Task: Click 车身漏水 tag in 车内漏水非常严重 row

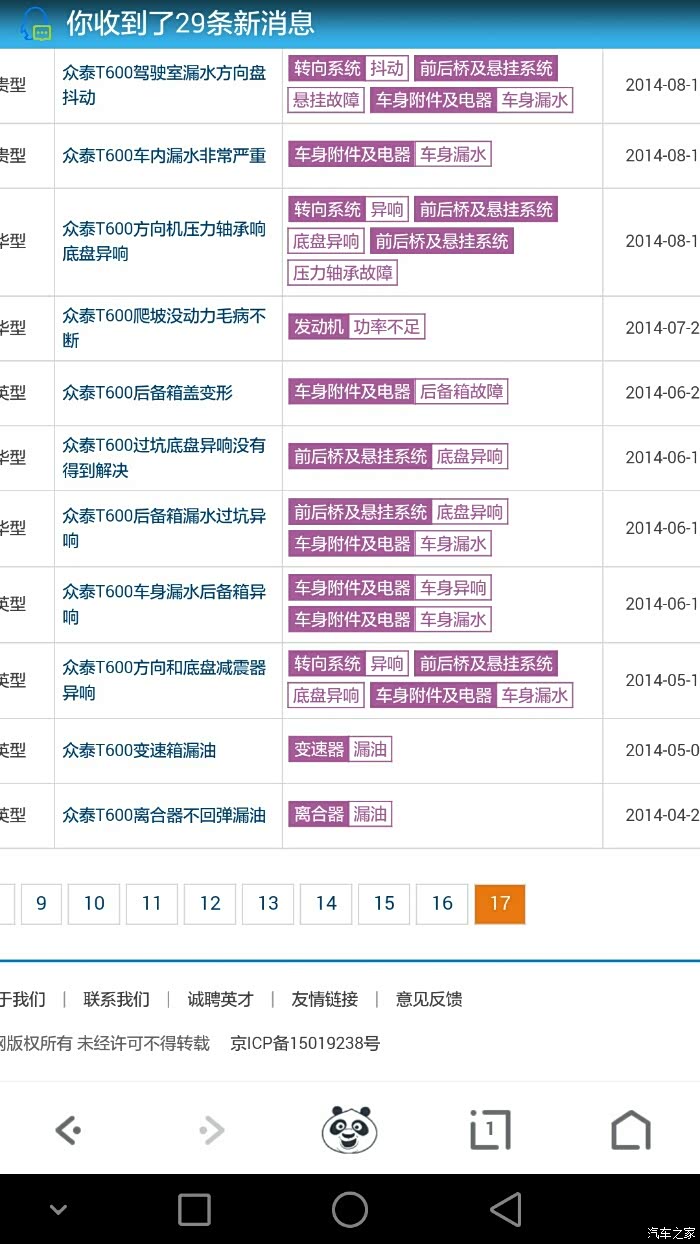Action: [x=453, y=154]
